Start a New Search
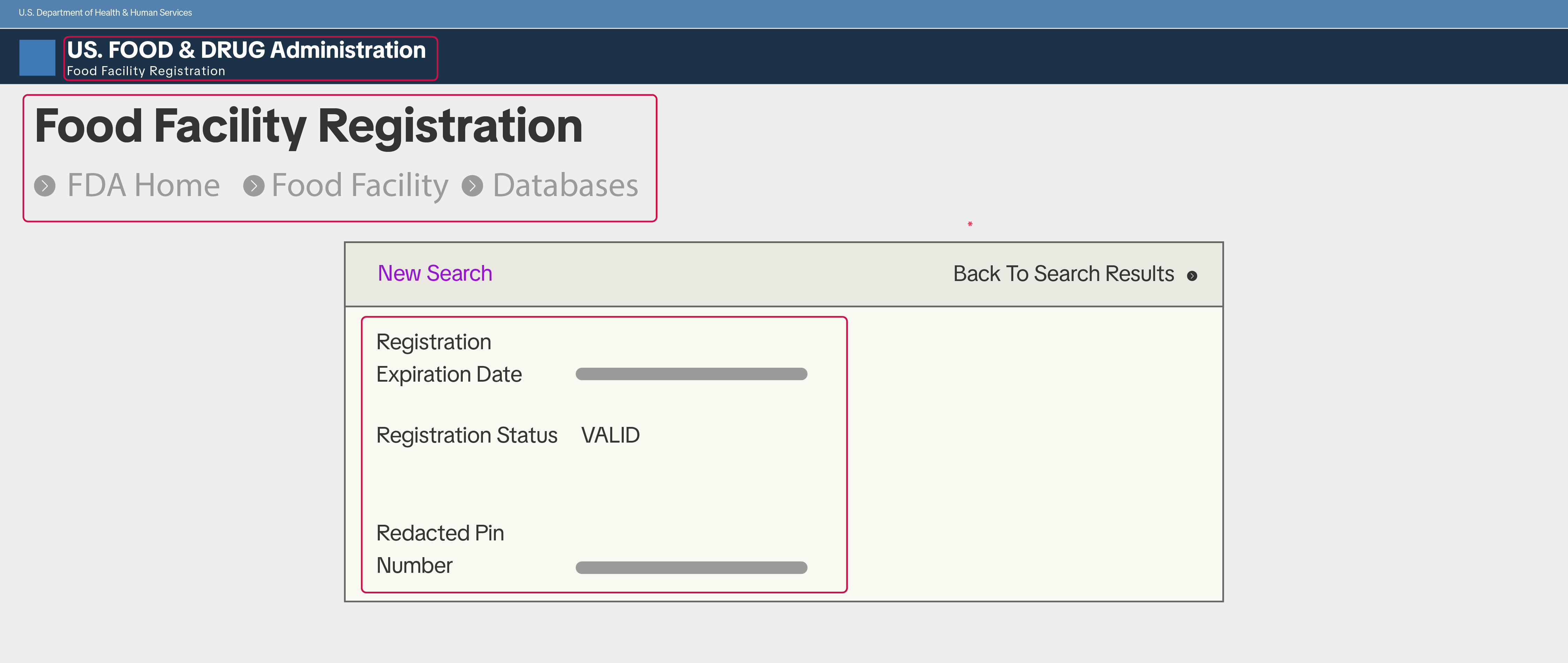1568x663 pixels. point(435,274)
